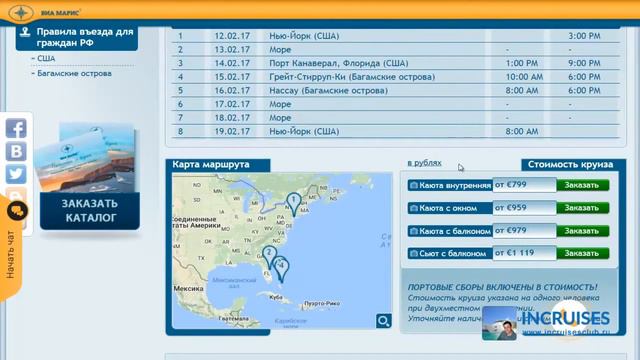This screenshot has width=640, height=360.
Task: Click the icon next to Правила въезда heading
Action: point(25,32)
